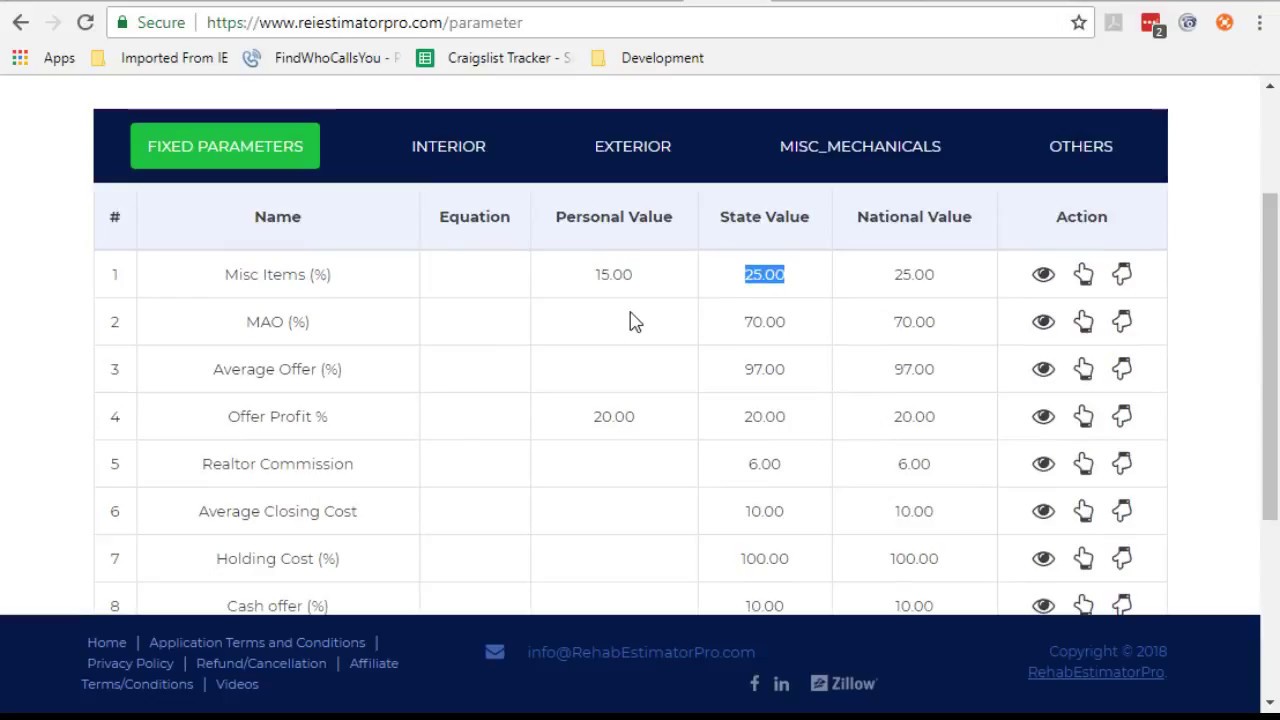The width and height of the screenshot is (1280, 720).
Task: Click the State Value 6.00 for Realtor Commission
Action: coord(764,464)
